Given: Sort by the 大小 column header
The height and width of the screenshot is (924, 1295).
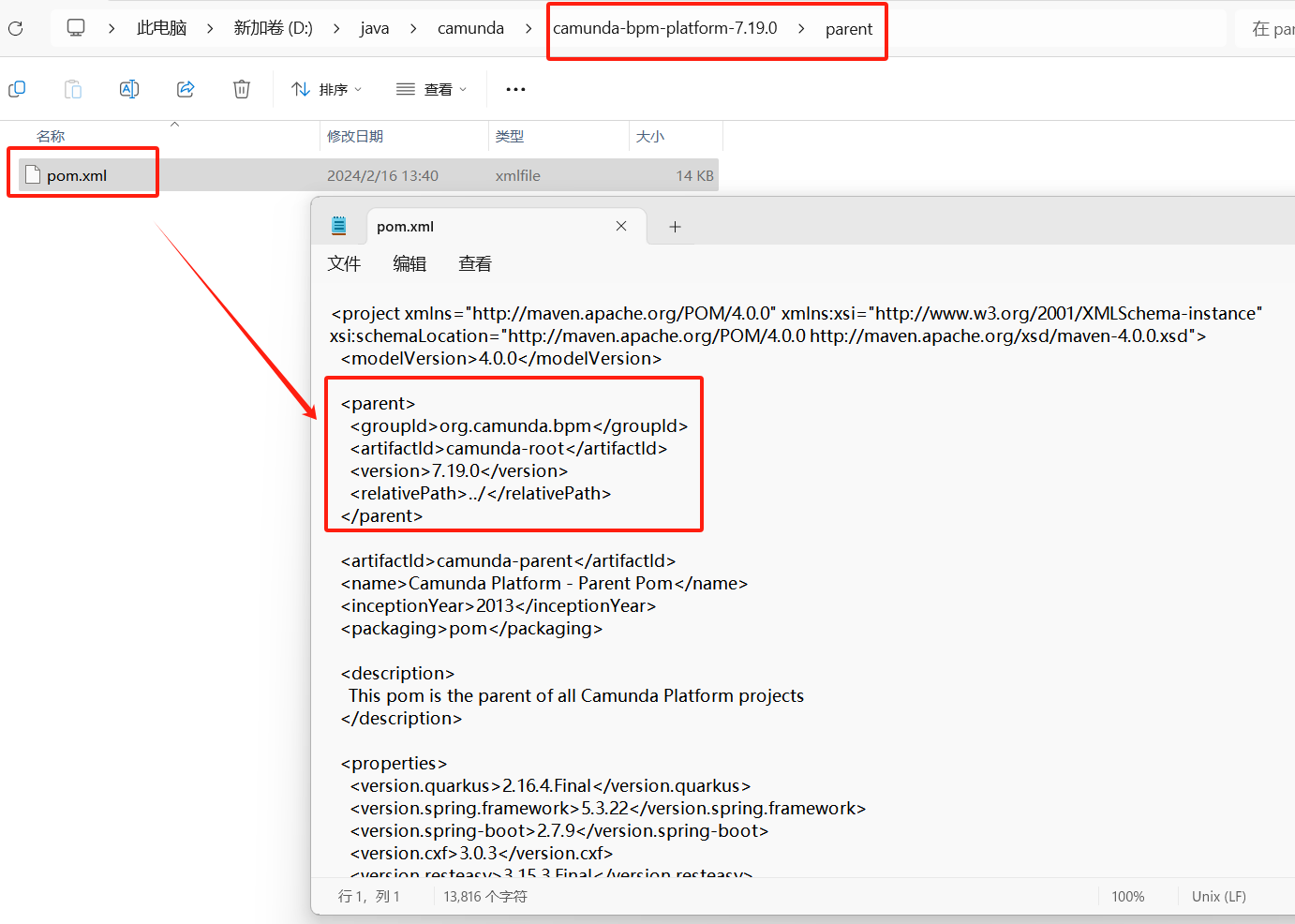Looking at the screenshot, I should [x=650, y=136].
